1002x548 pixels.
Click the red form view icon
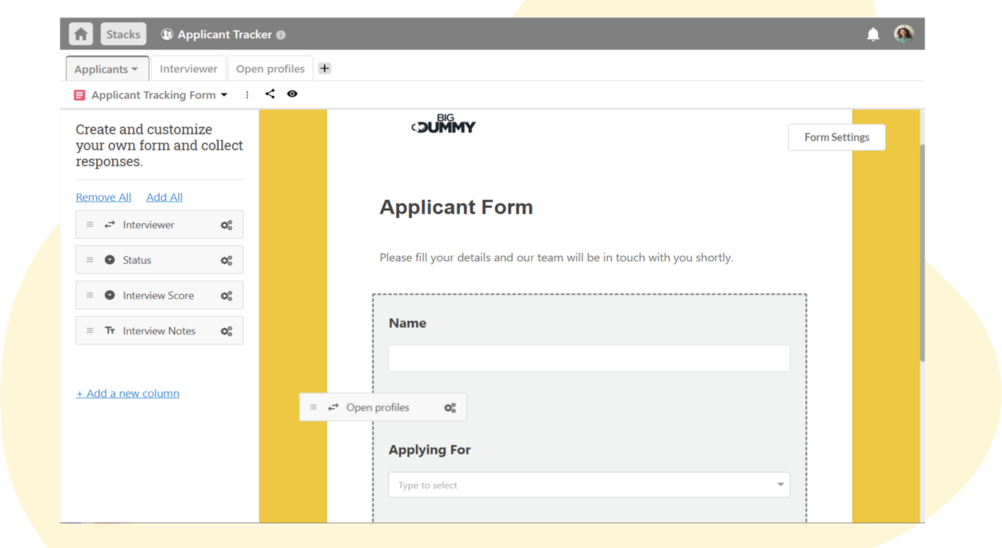79,95
